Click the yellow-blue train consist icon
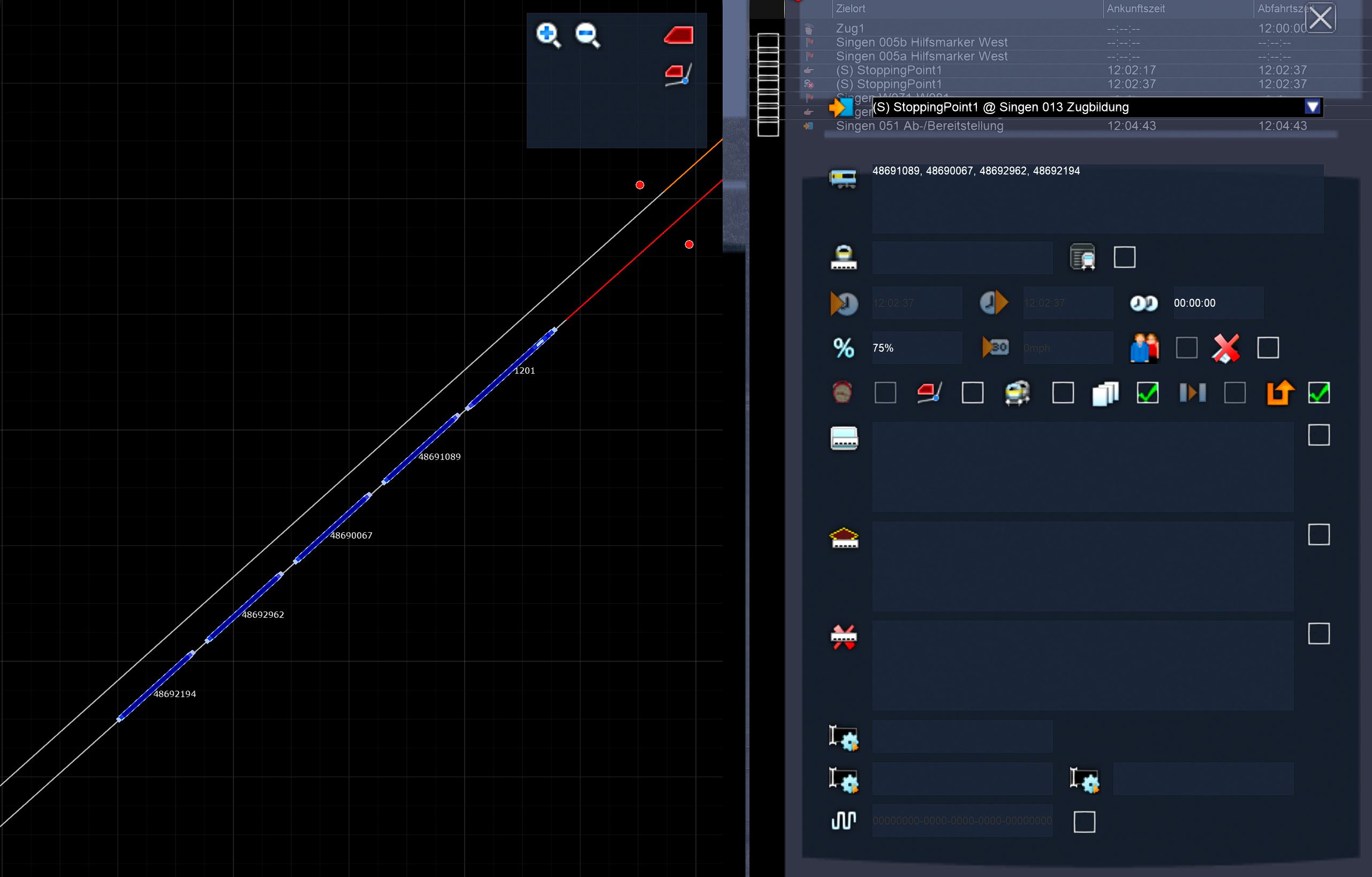Image resolution: width=1372 pixels, height=877 pixels. coord(843,178)
